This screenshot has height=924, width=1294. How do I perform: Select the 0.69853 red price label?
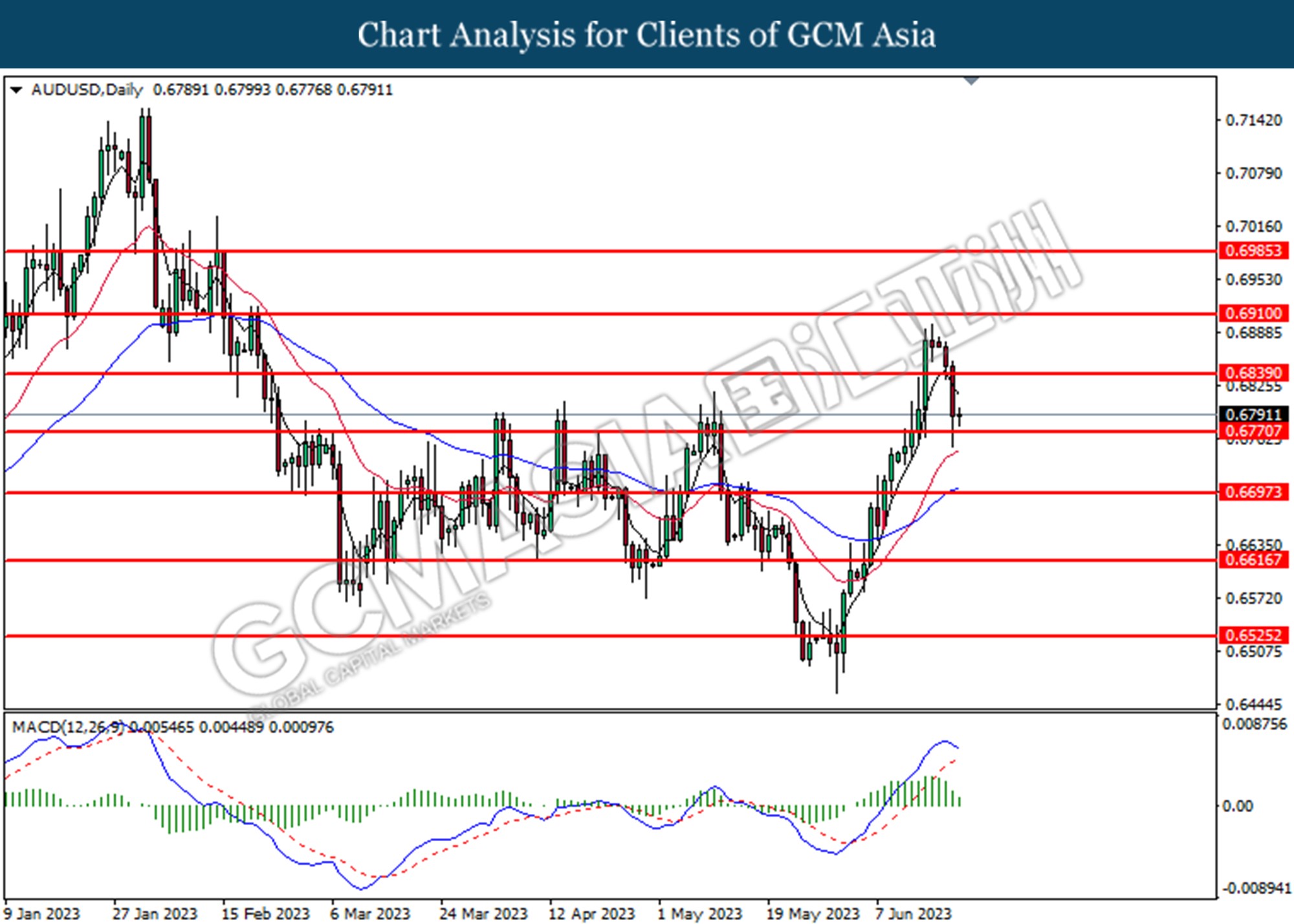(x=1253, y=251)
